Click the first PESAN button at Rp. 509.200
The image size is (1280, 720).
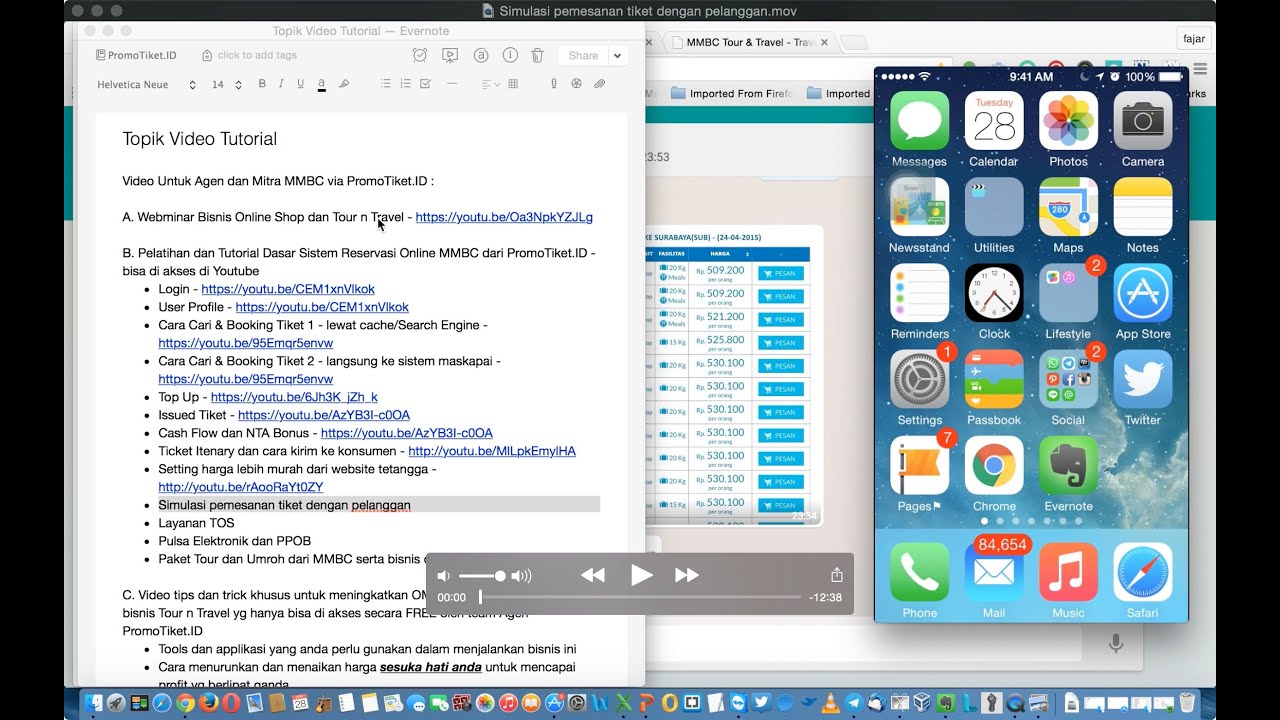[x=780, y=273]
